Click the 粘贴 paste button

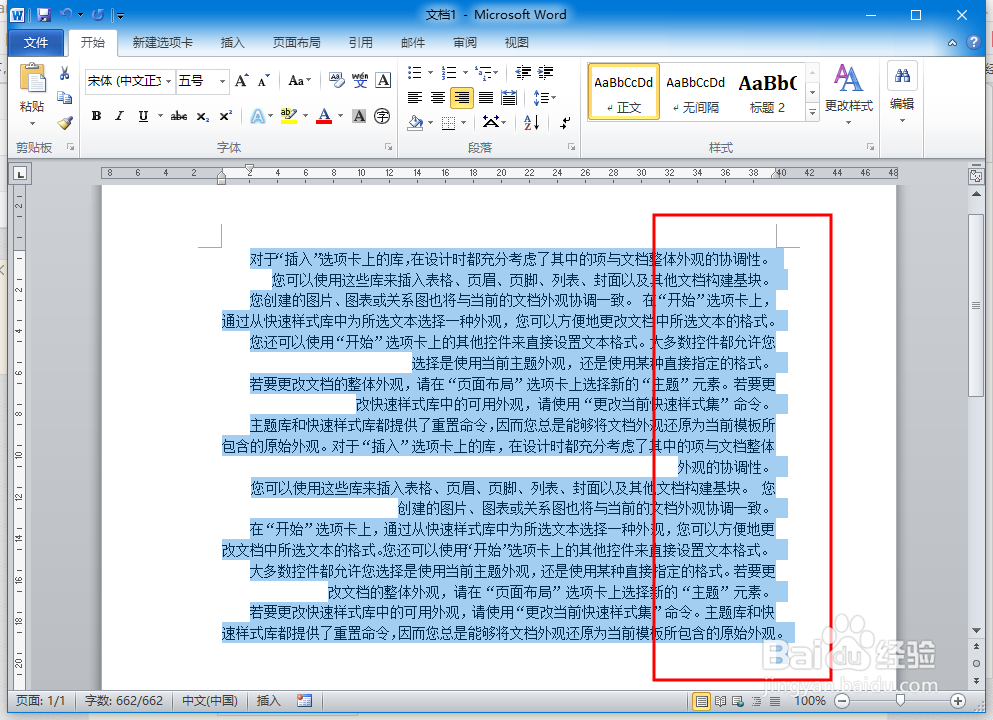click(x=32, y=90)
